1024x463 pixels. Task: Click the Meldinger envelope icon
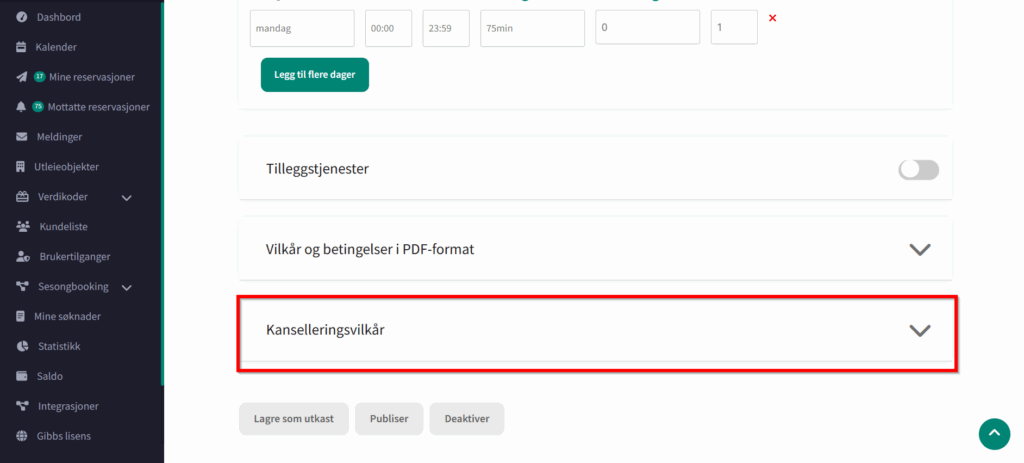[22, 137]
